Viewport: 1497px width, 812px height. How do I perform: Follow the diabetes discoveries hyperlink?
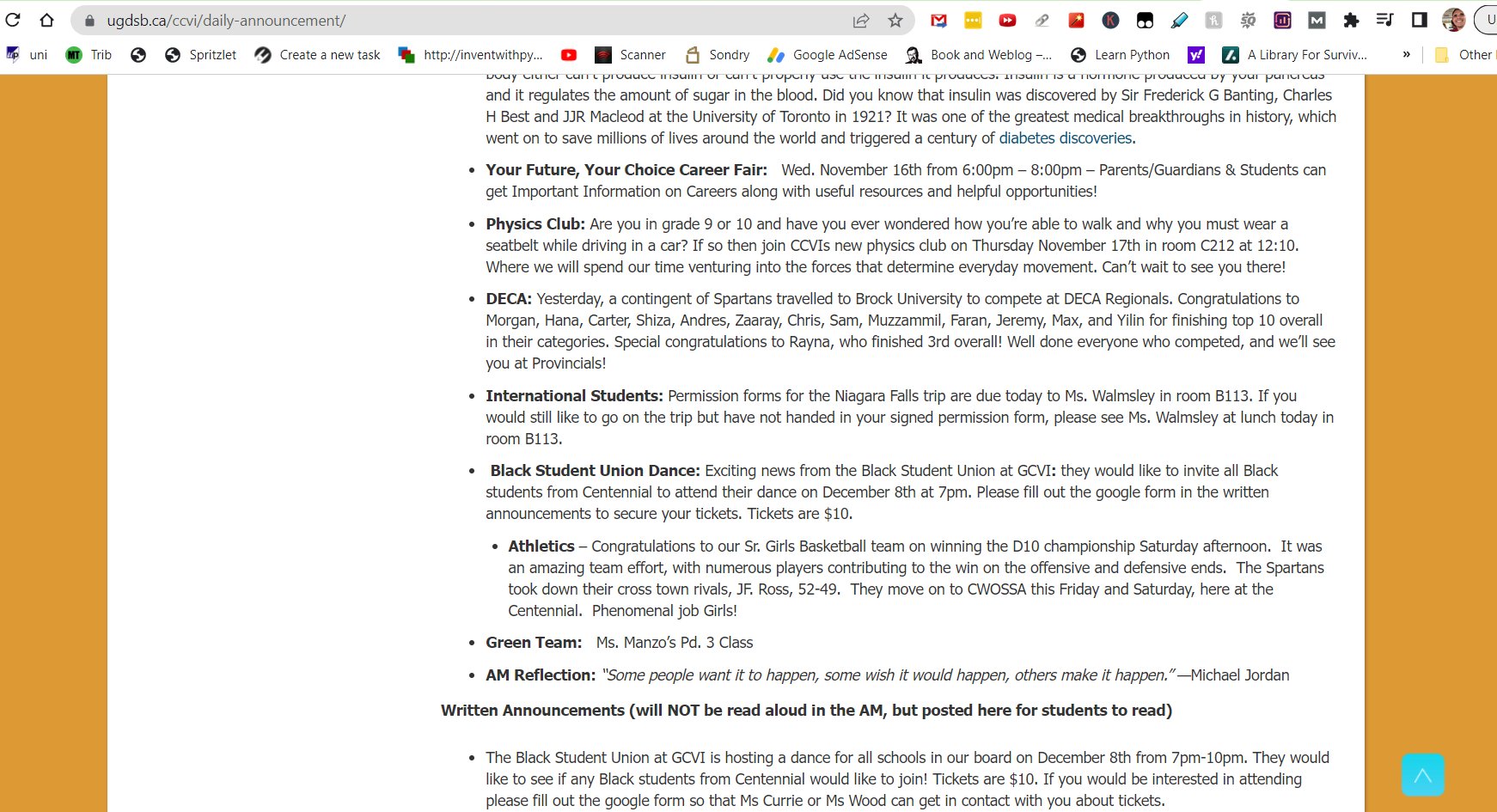[1066, 138]
